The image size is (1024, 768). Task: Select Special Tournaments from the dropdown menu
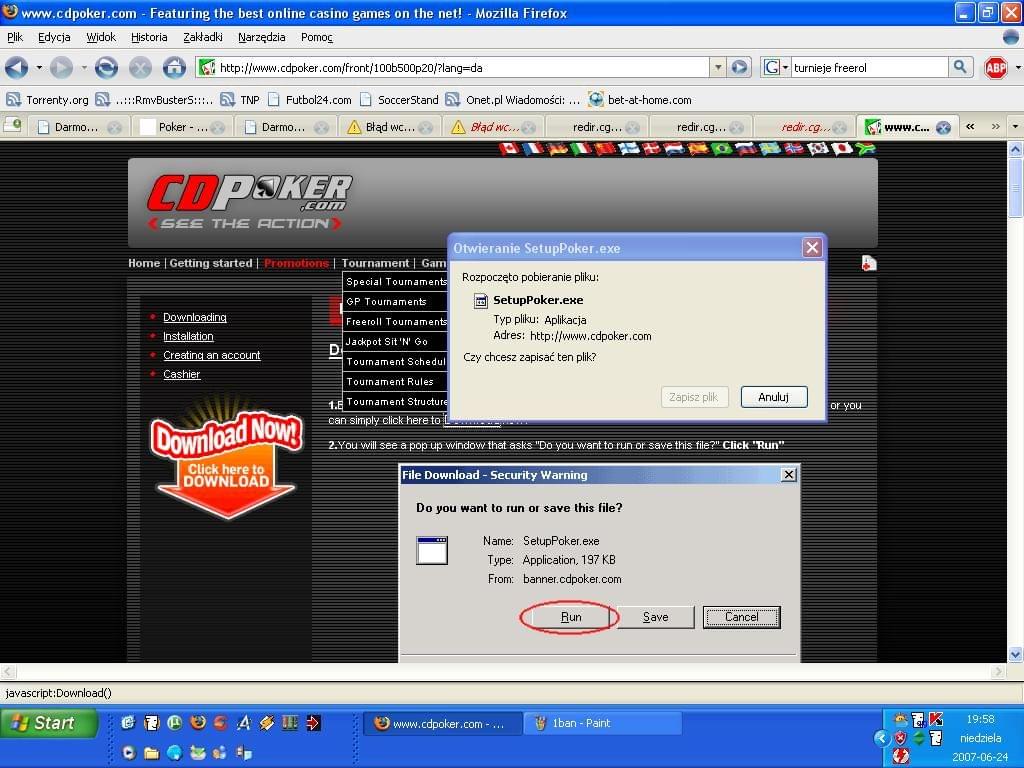[x=396, y=281]
